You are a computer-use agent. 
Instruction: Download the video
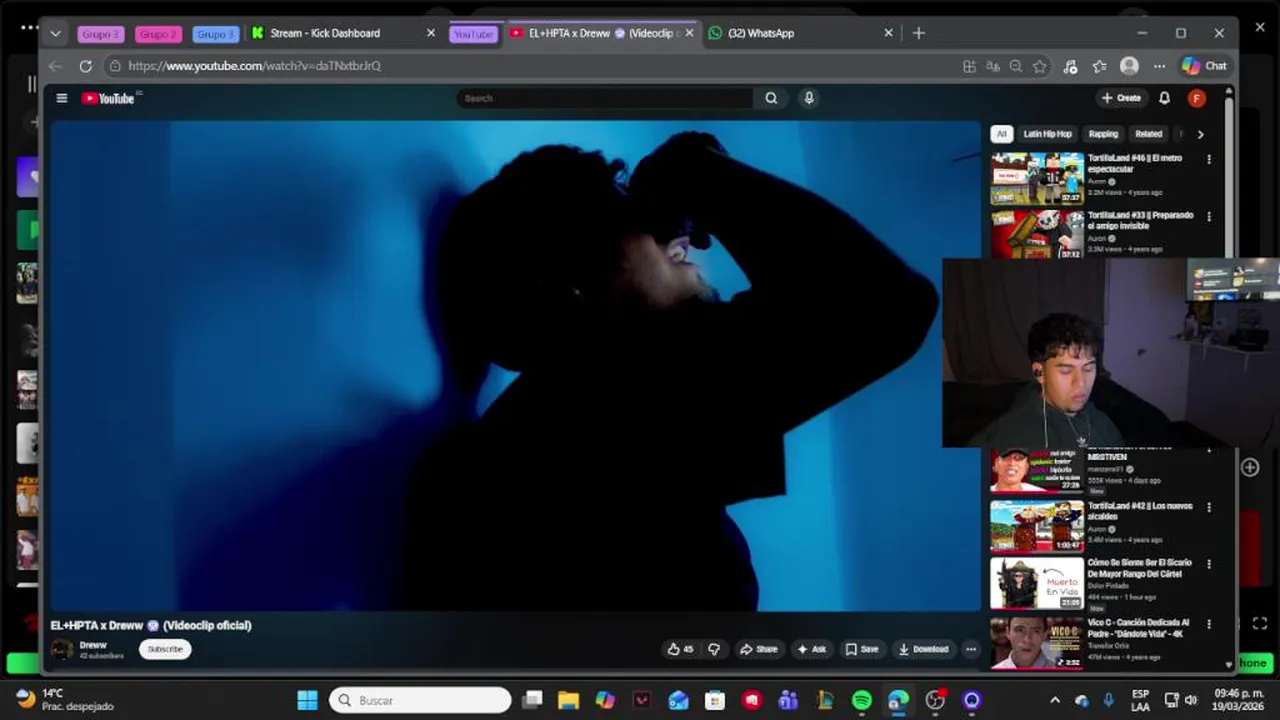[x=923, y=649]
